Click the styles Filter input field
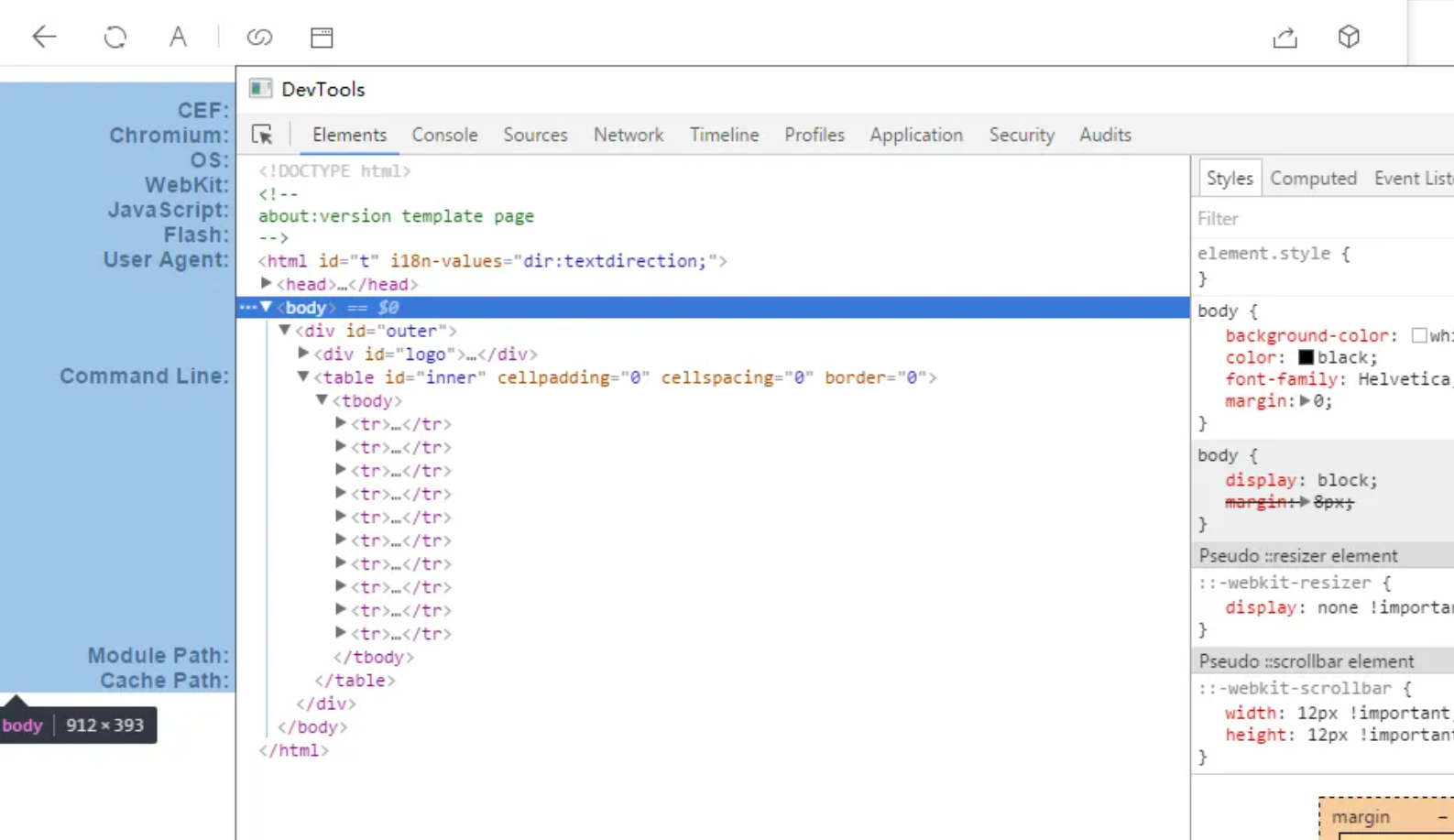The height and width of the screenshot is (840, 1454). click(x=1325, y=219)
